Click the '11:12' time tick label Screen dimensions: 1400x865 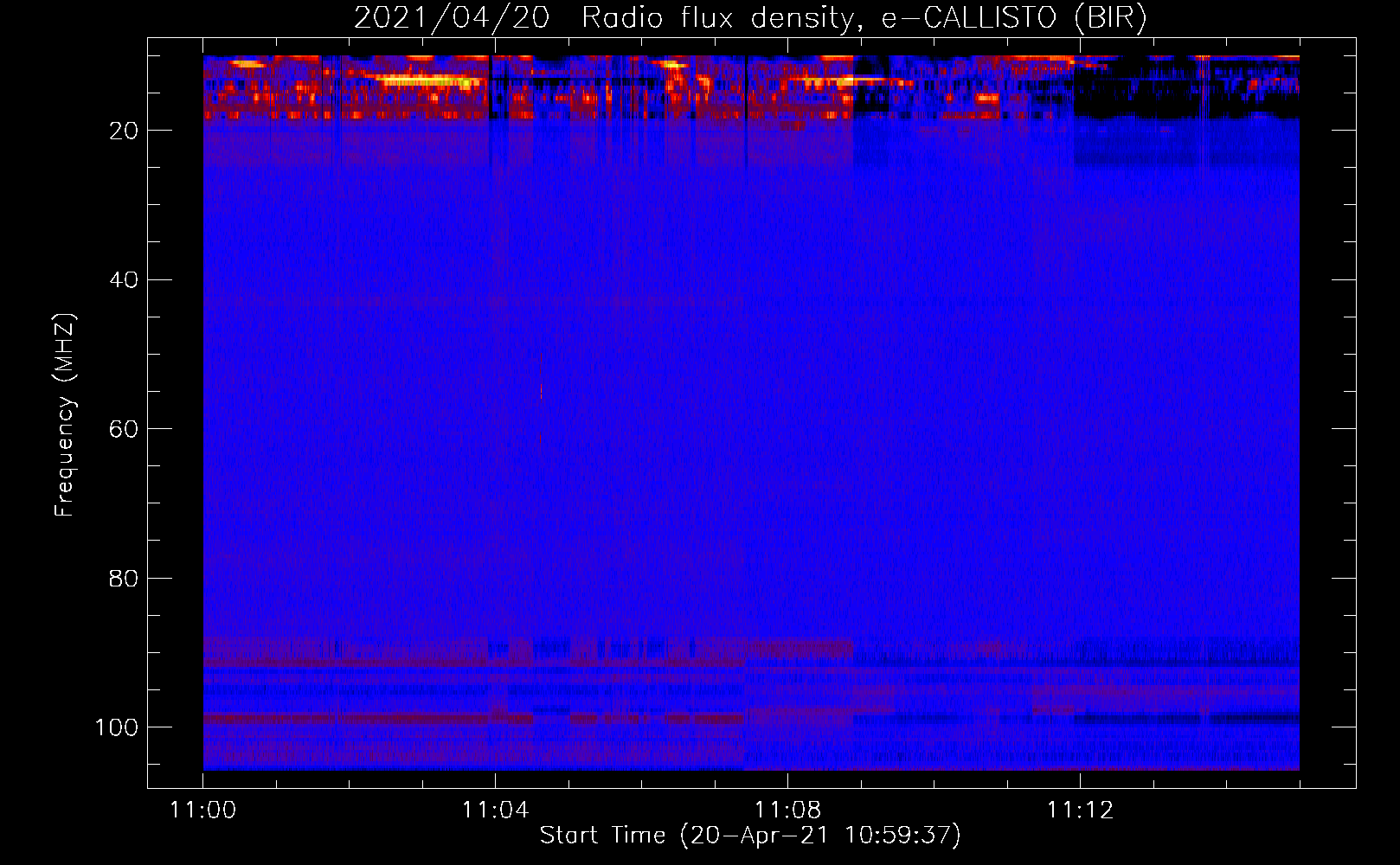[1080, 810]
